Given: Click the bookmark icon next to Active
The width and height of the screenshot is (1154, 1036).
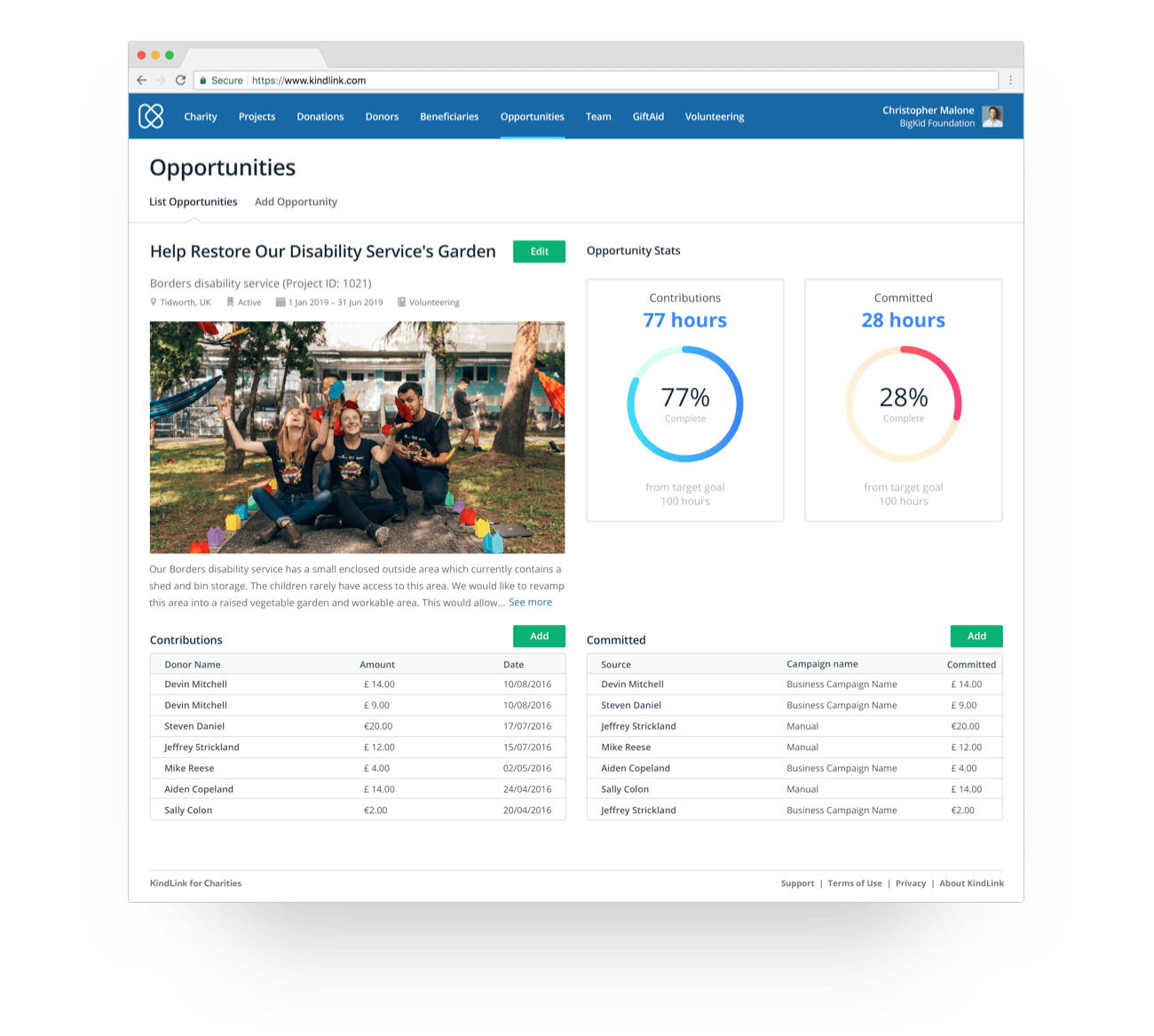Looking at the screenshot, I should pyautogui.click(x=230, y=302).
